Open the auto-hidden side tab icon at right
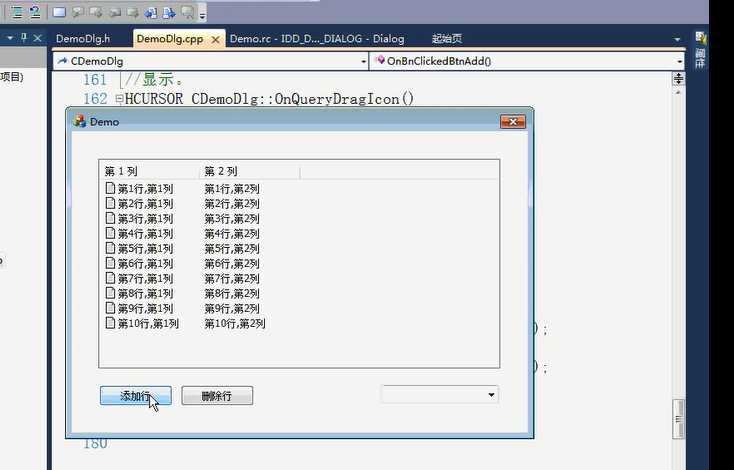734x470 pixels. click(700, 38)
